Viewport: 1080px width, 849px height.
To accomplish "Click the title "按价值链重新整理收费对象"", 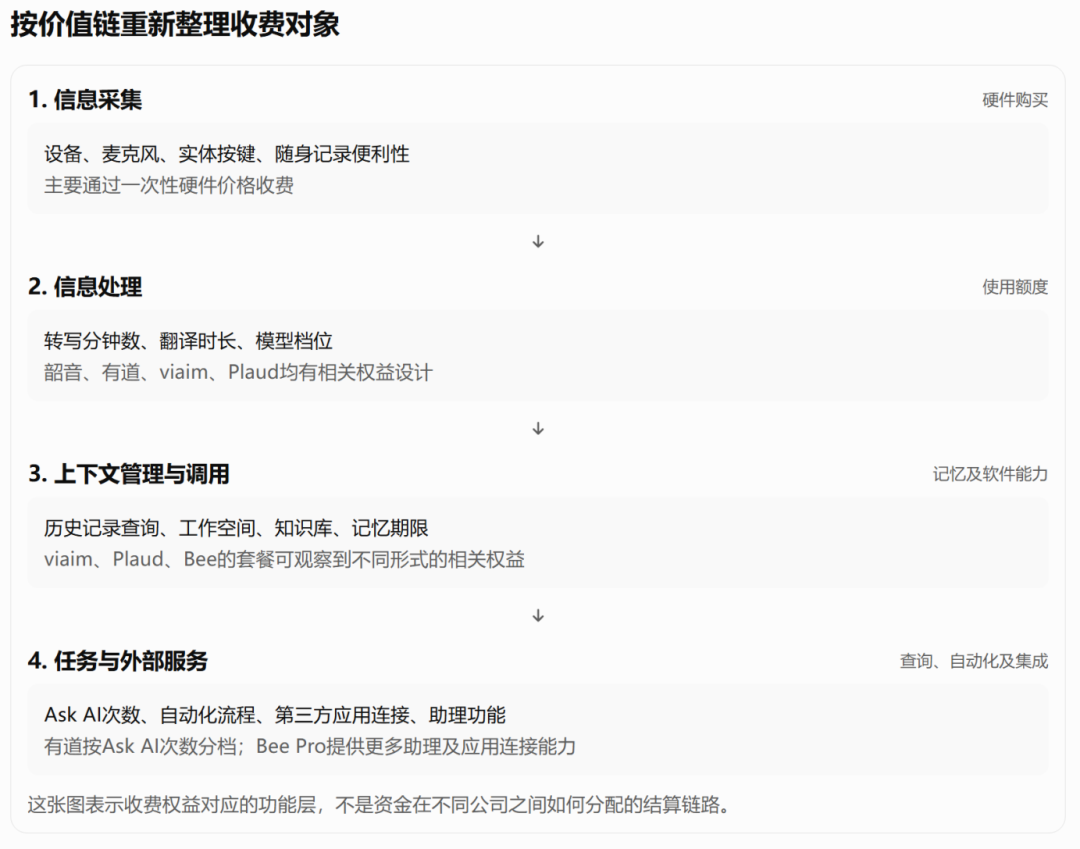I will point(175,25).
